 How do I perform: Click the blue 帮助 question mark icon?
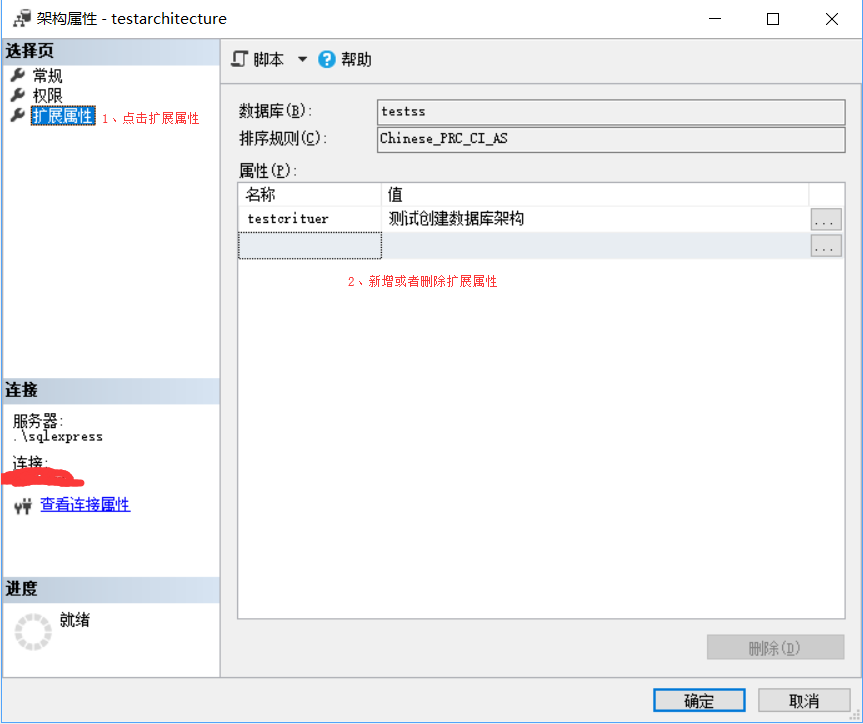[326, 59]
